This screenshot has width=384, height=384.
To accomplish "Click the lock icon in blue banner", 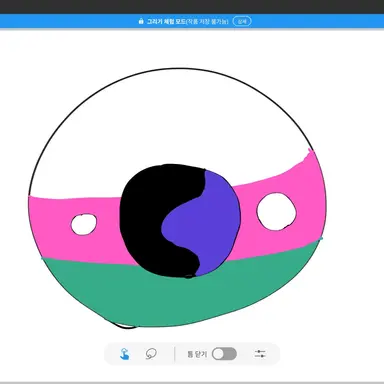I will point(141,21).
